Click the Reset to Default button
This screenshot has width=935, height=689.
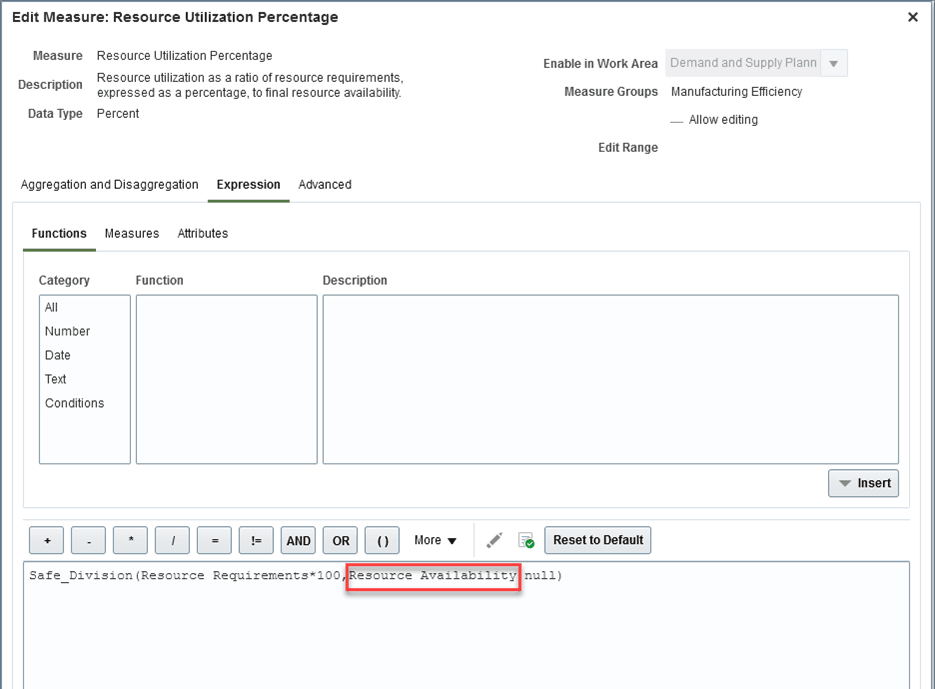coord(597,540)
